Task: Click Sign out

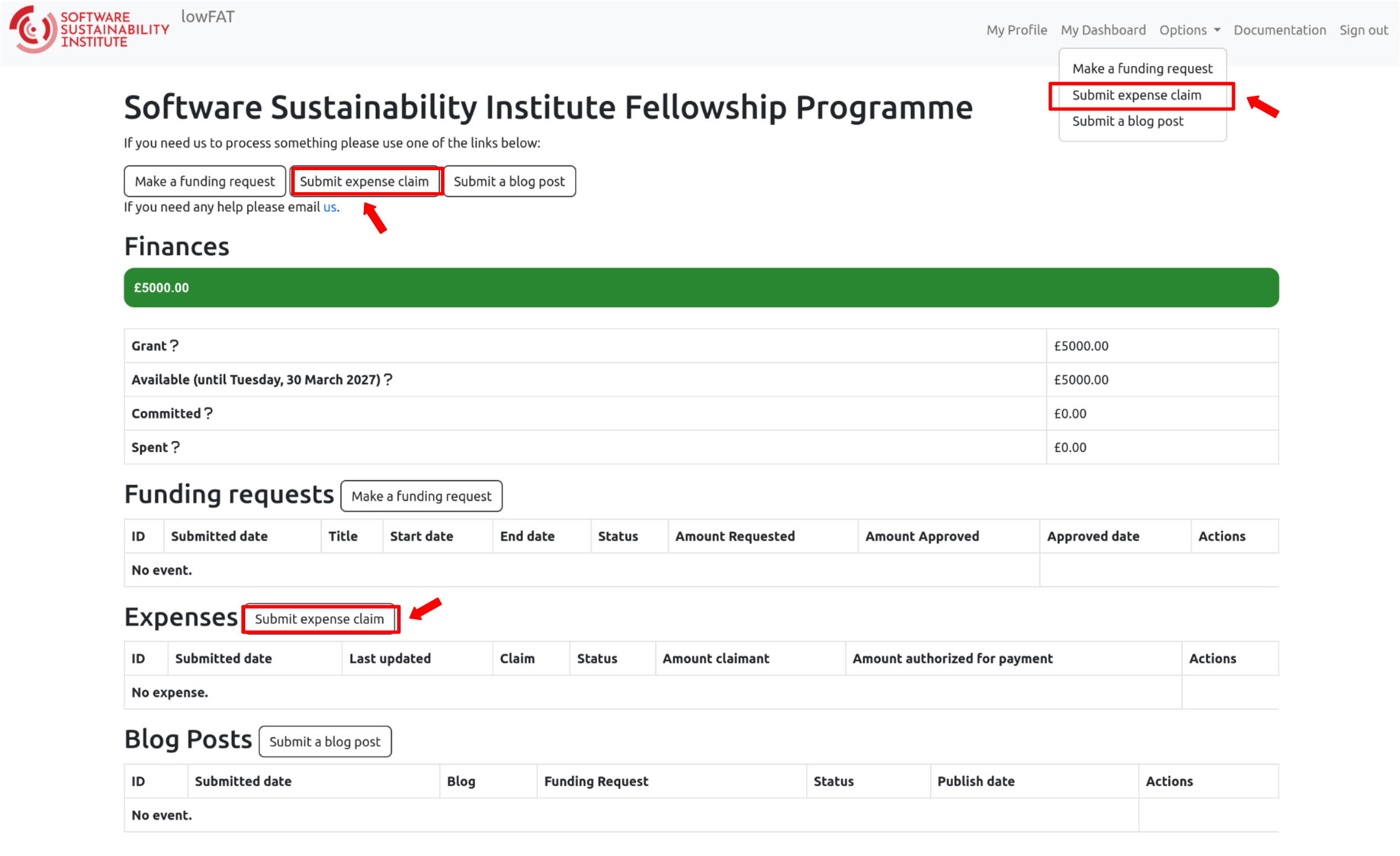Action: tap(1363, 30)
